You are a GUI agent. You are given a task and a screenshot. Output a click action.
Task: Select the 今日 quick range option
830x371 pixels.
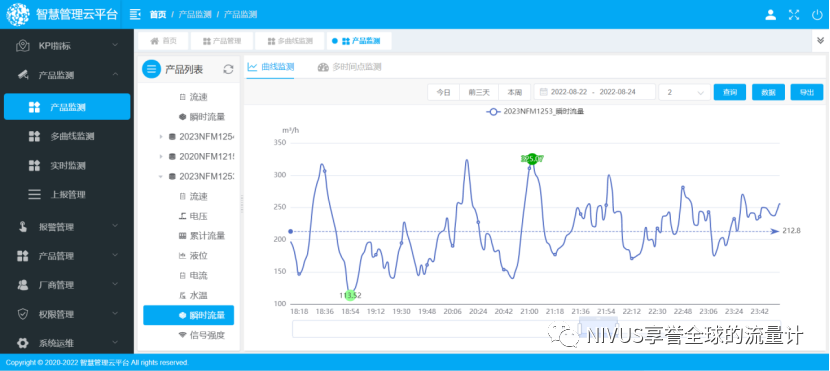[443, 92]
